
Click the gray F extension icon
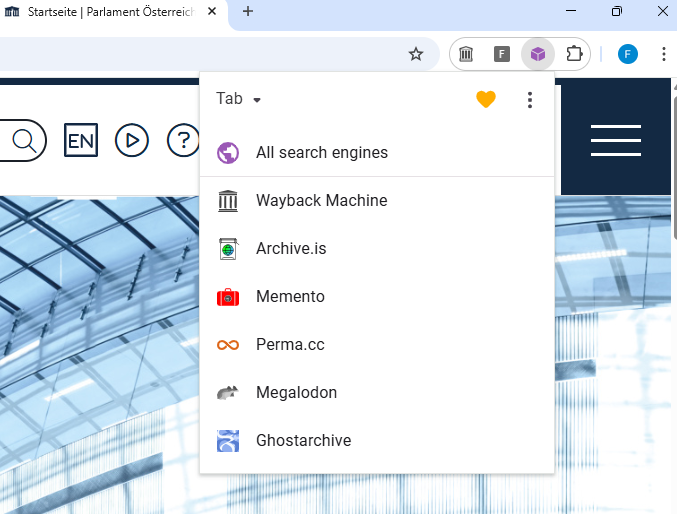pyautogui.click(x=502, y=54)
